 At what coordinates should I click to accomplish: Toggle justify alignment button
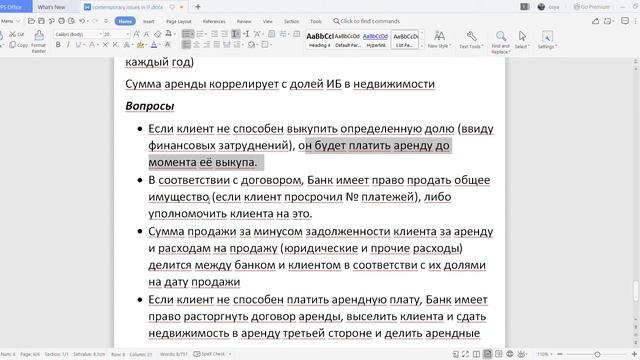[x=216, y=44]
